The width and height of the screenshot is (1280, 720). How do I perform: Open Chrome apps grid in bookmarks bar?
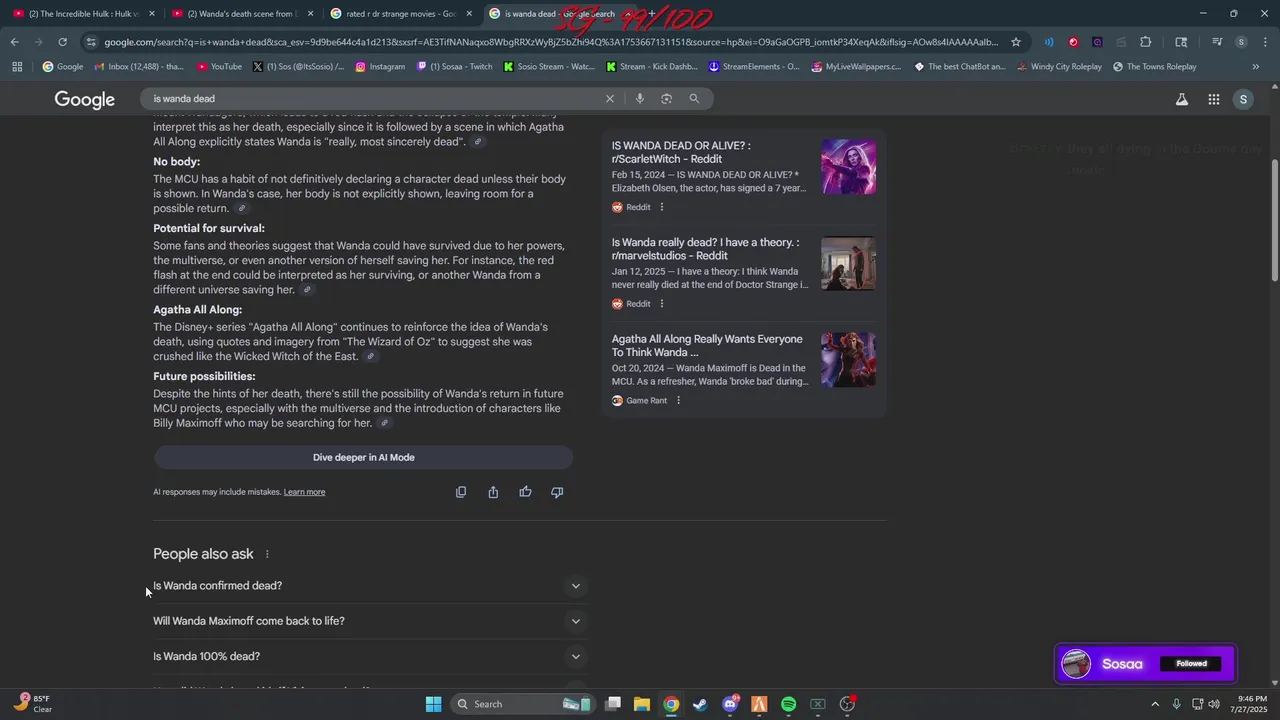17,67
